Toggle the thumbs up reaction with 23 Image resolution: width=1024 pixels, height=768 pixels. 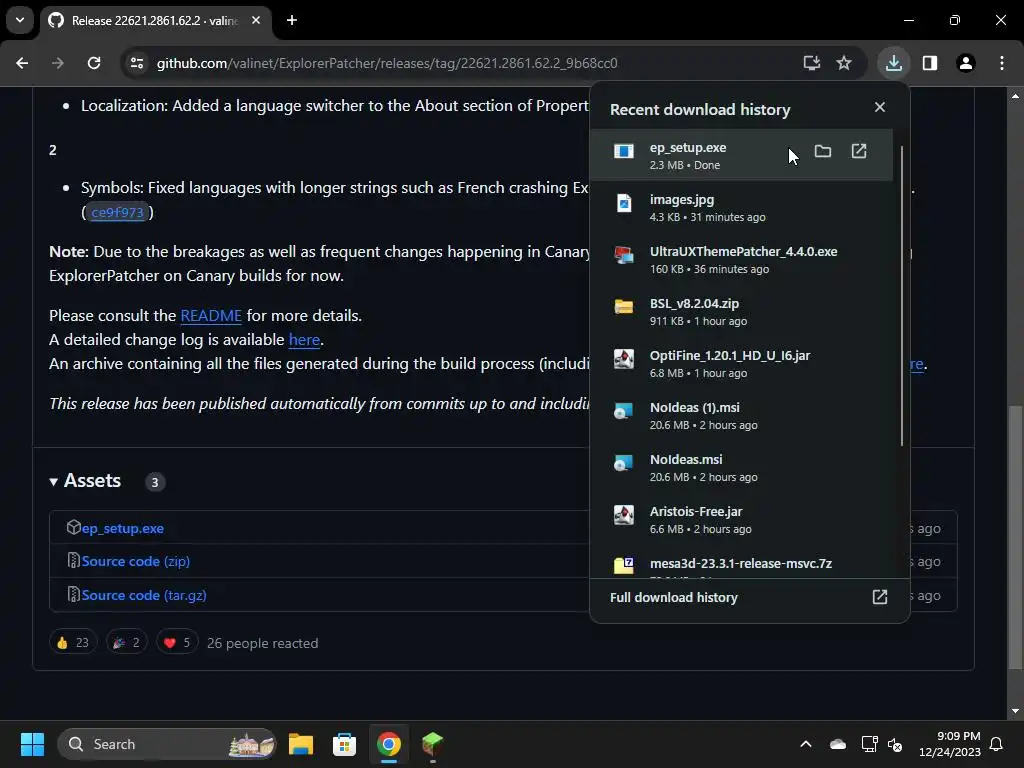(73, 643)
